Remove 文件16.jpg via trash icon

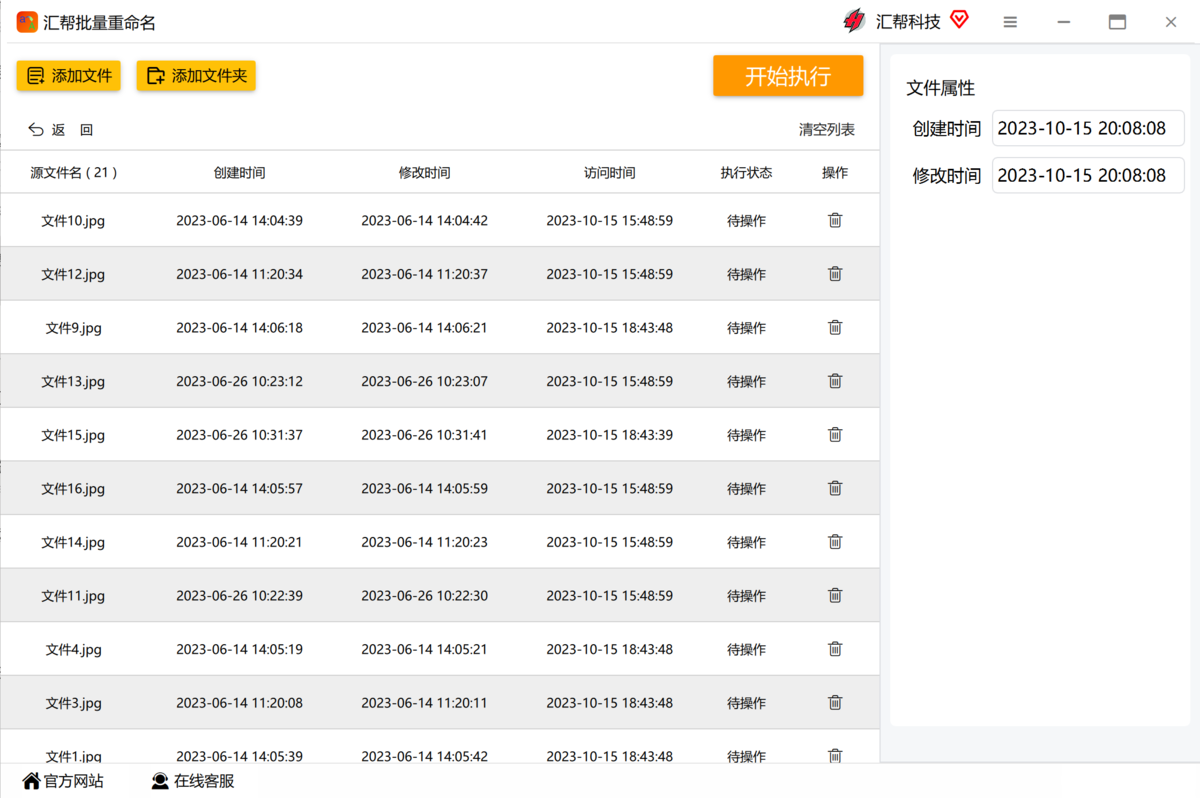tap(835, 488)
